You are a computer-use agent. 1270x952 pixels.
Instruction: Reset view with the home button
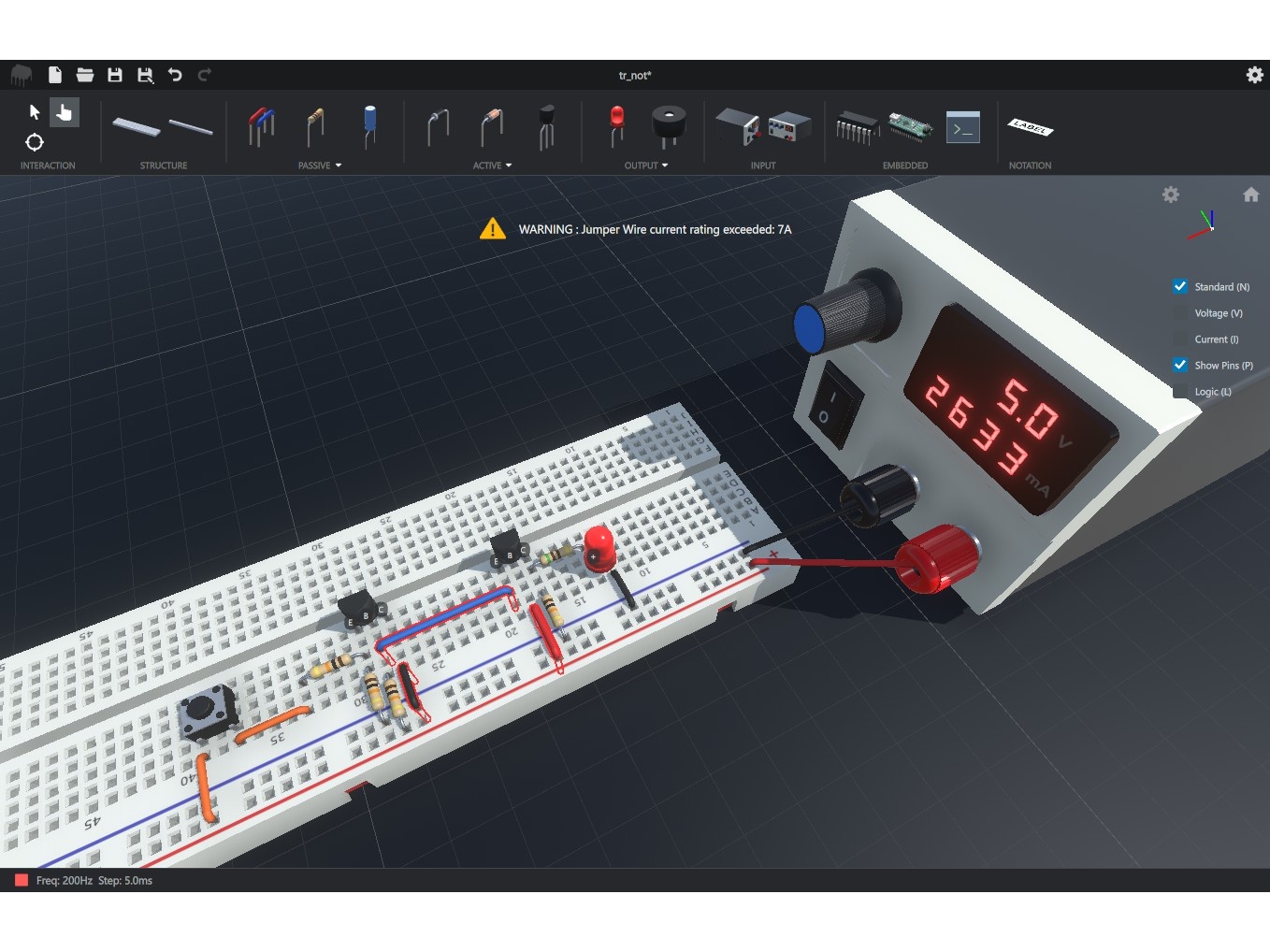pos(1250,195)
